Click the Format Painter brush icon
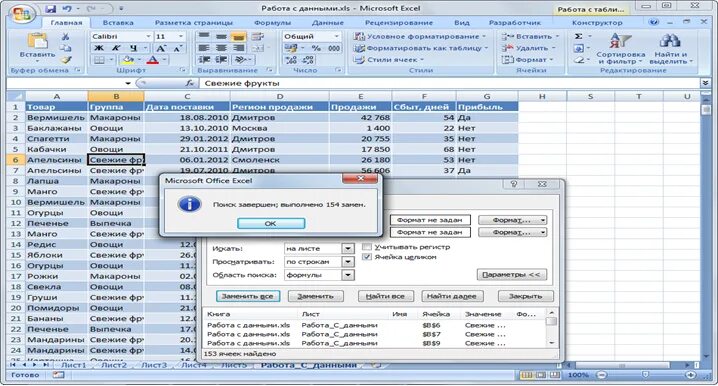The image size is (718, 386). pyautogui.click(x=65, y=60)
